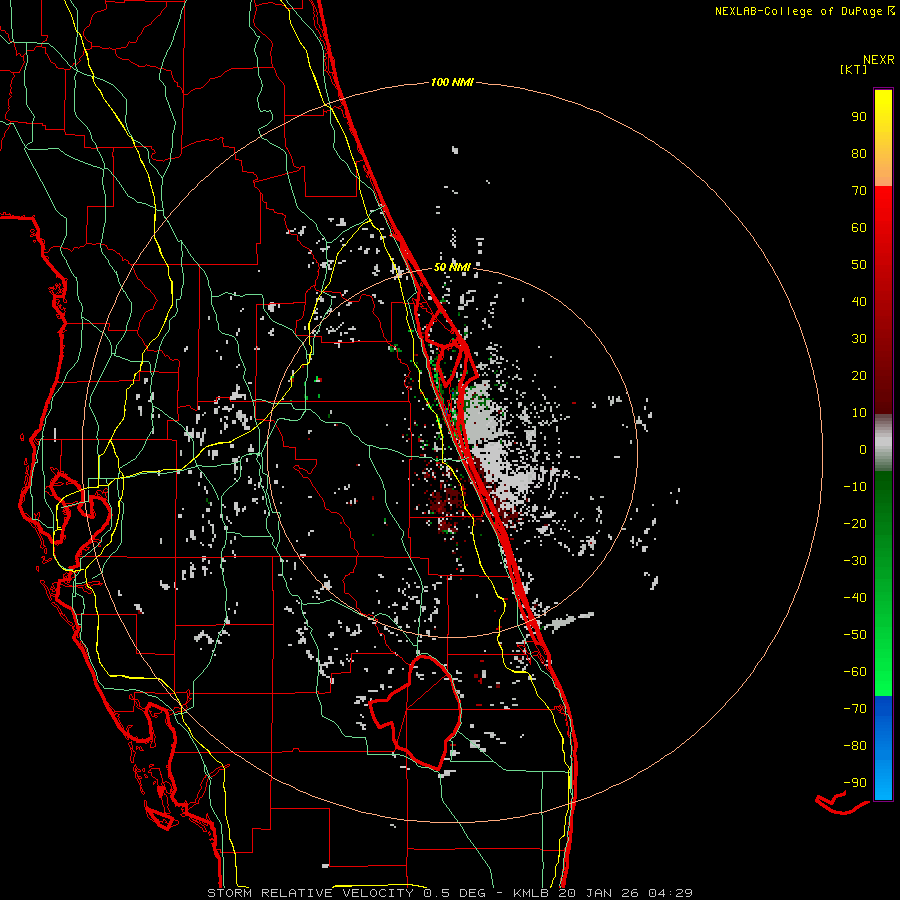
Task: Click the -20 value on the velocity scale
Action: 855,523
